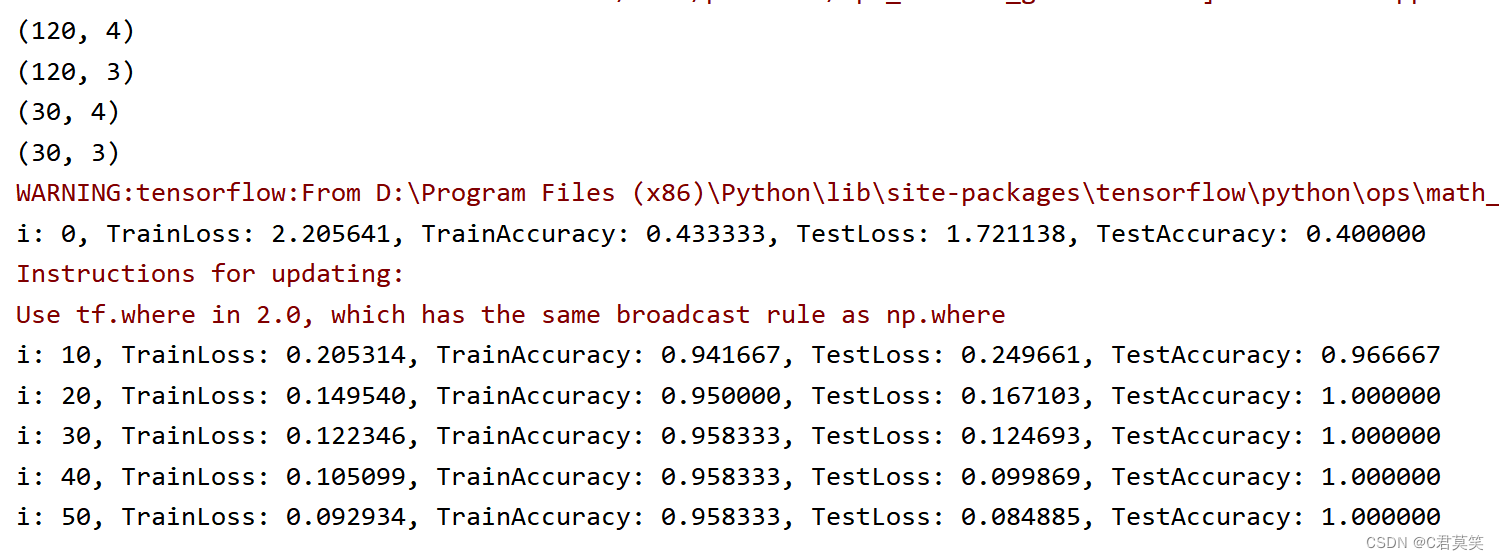
Task: Click the "Use tf.where in 2.0" line
Action: point(511,315)
